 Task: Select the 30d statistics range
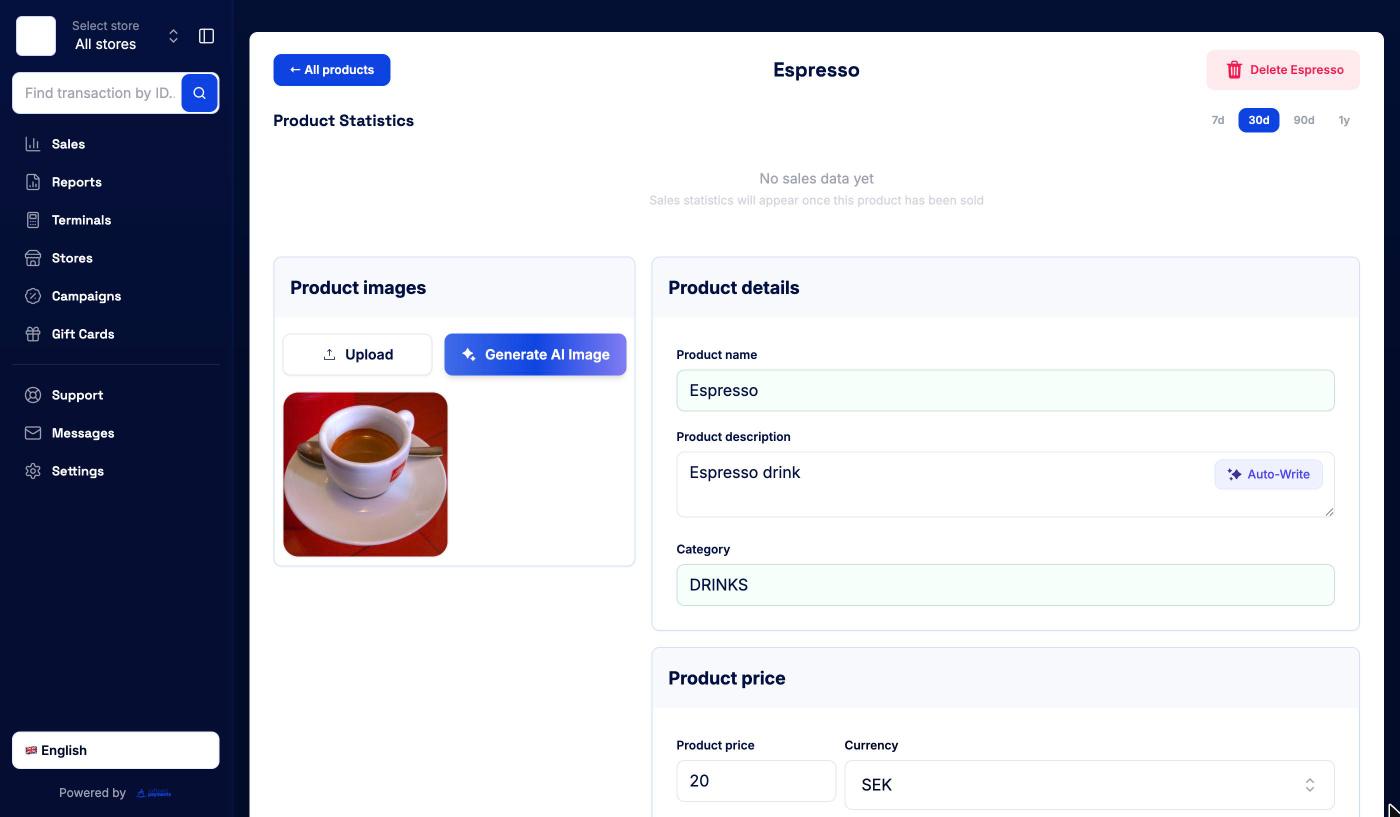pos(1259,120)
